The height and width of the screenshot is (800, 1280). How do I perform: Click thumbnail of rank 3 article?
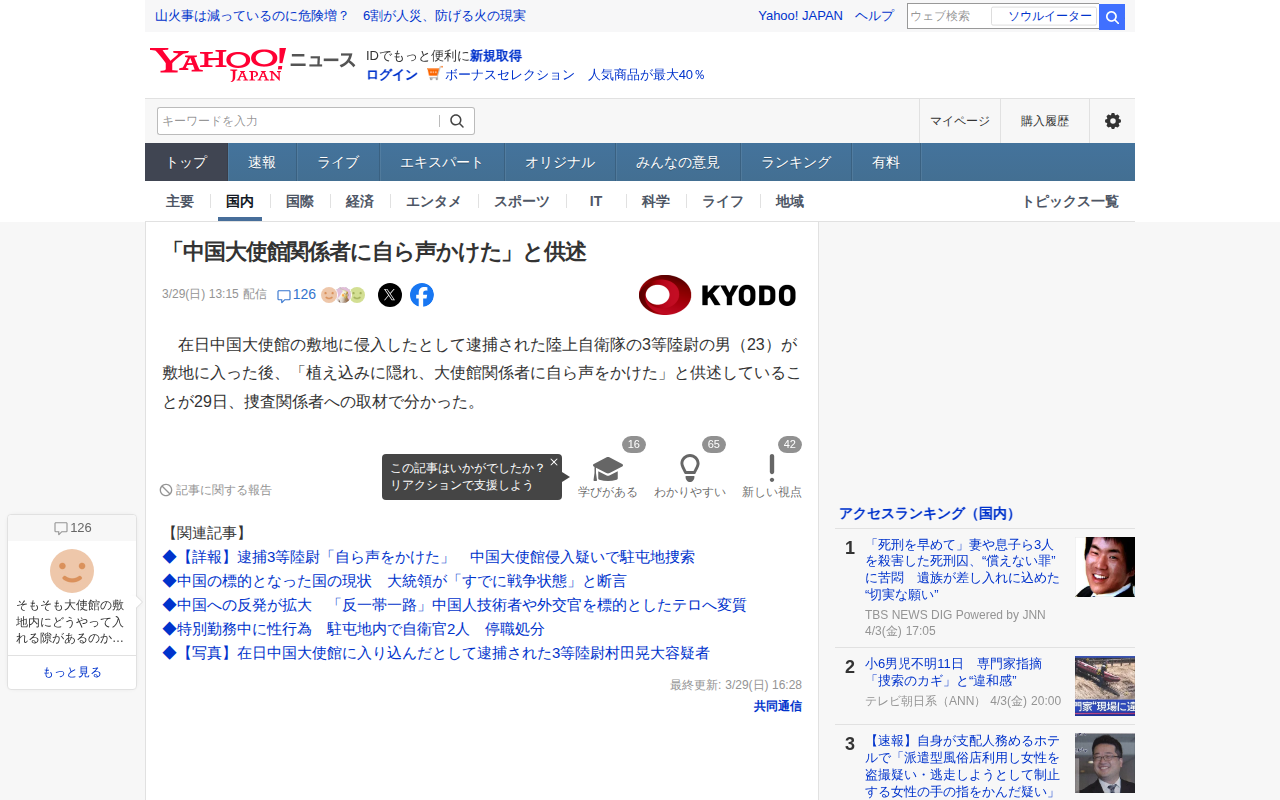click(x=1105, y=763)
